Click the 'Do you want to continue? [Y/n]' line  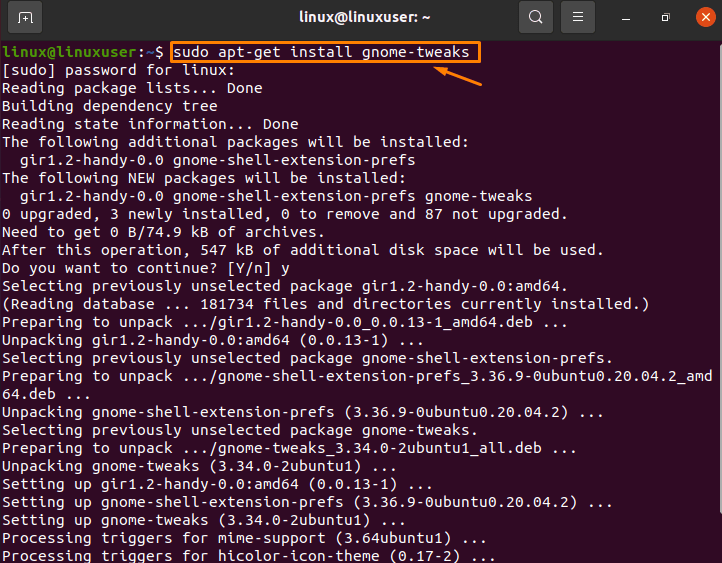146,268
